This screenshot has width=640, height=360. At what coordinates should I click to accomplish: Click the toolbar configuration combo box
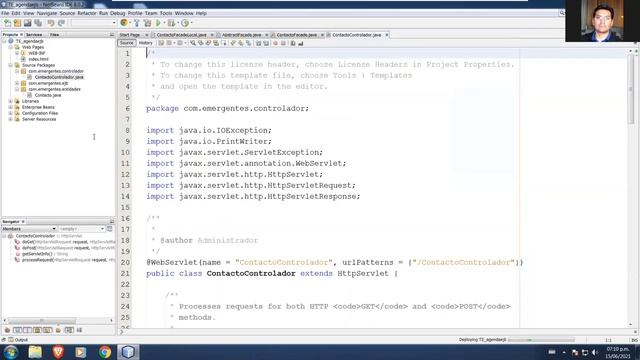click(93, 23)
